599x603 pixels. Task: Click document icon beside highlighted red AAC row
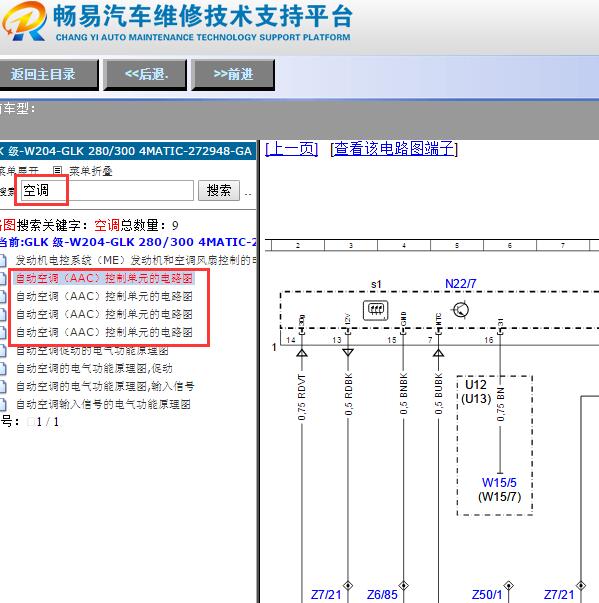(x=3, y=278)
